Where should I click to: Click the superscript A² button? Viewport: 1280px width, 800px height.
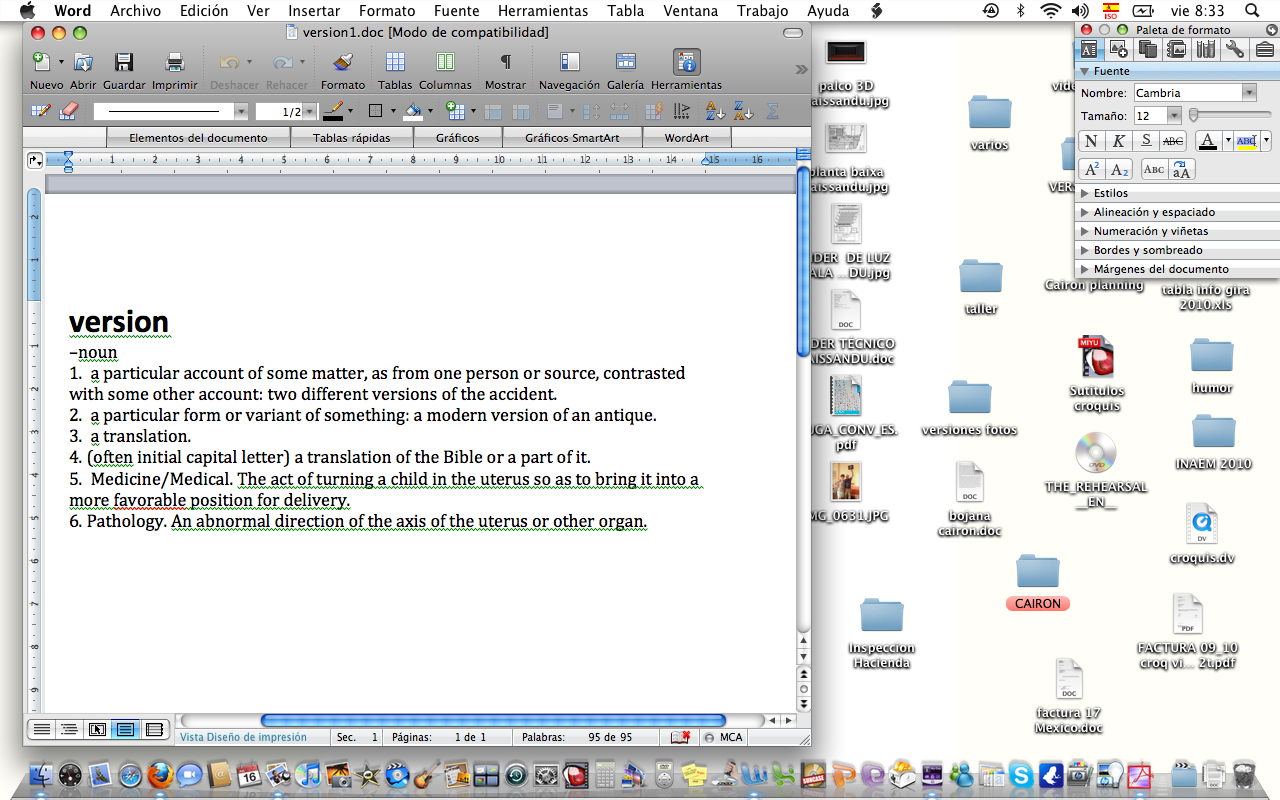pyautogui.click(x=1092, y=169)
